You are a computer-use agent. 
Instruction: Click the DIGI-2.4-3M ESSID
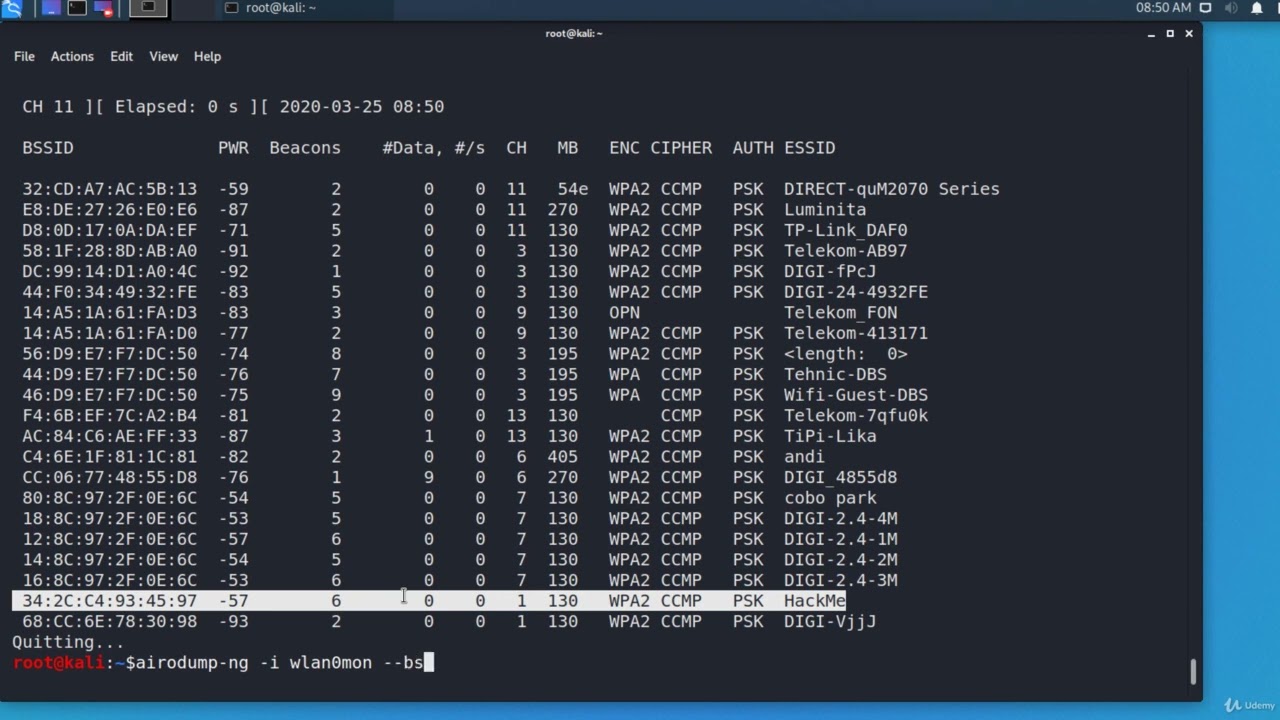(840, 580)
